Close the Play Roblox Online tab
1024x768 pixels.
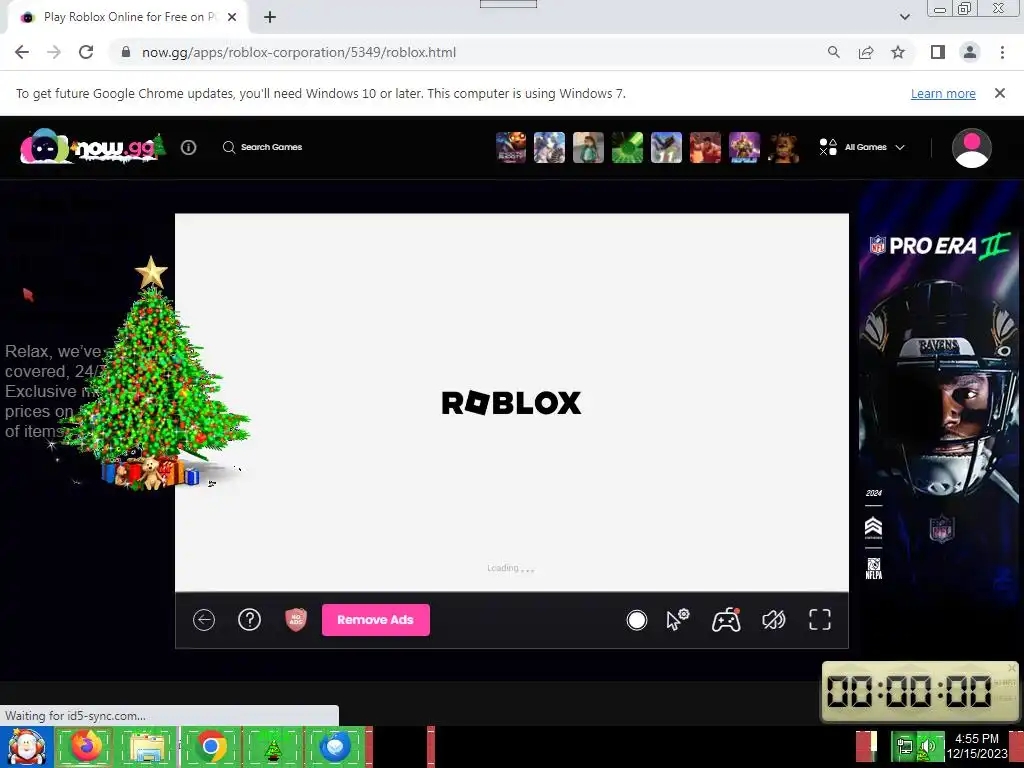coord(232,17)
